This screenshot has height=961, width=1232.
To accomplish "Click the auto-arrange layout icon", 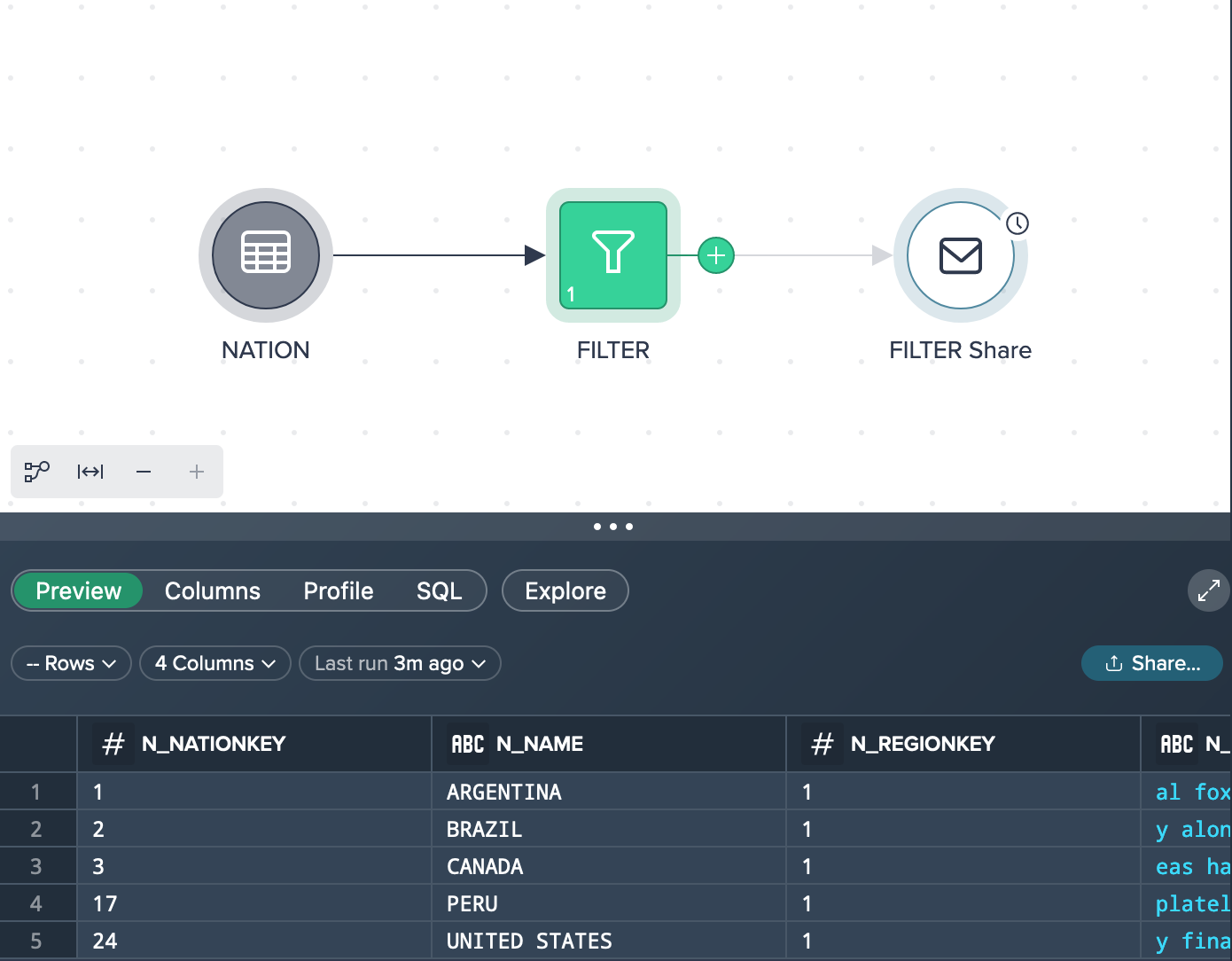I will point(37,472).
